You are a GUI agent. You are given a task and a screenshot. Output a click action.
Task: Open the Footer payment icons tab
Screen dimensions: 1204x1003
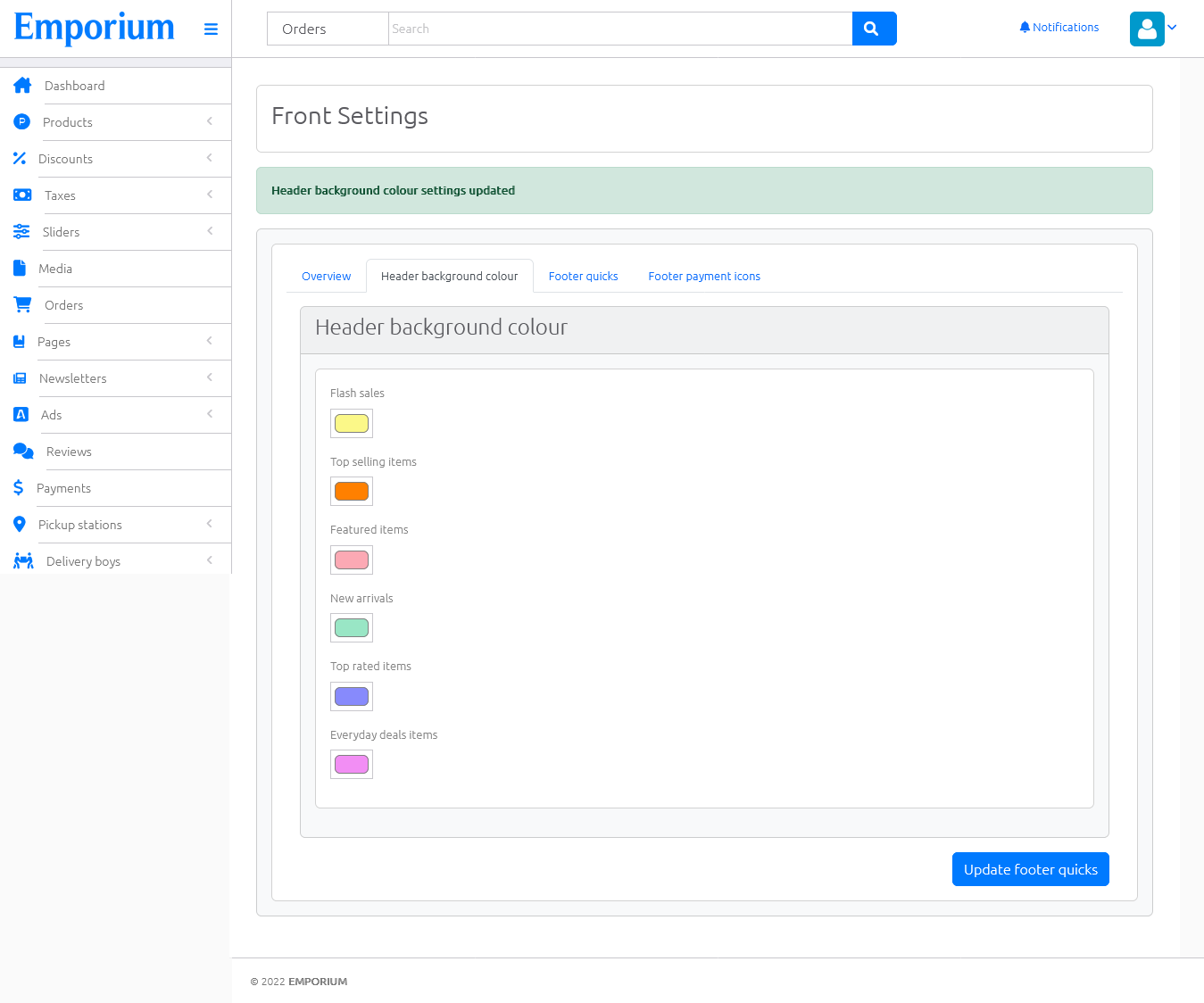(704, 276)
